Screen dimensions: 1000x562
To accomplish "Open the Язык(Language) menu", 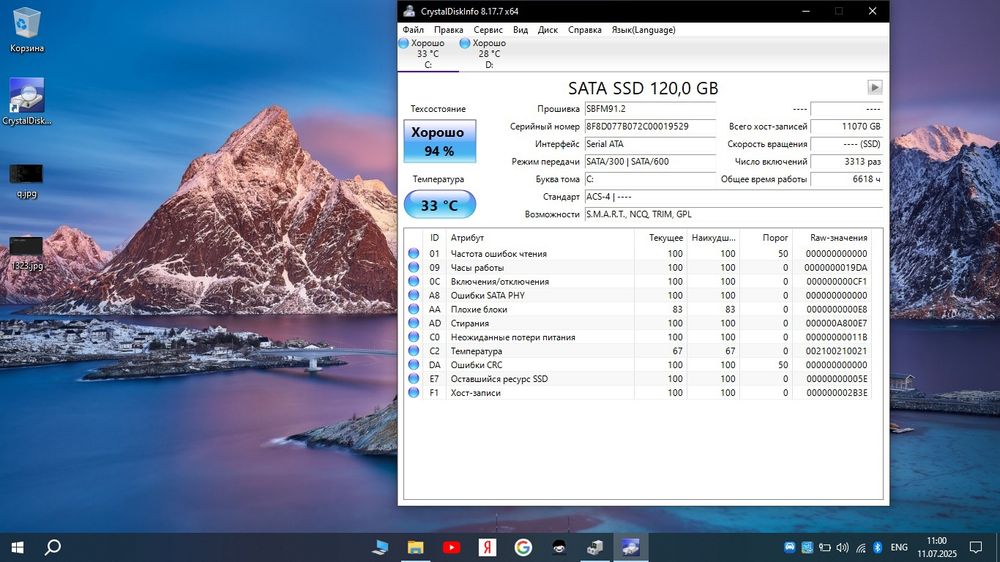I will (643, 30).
